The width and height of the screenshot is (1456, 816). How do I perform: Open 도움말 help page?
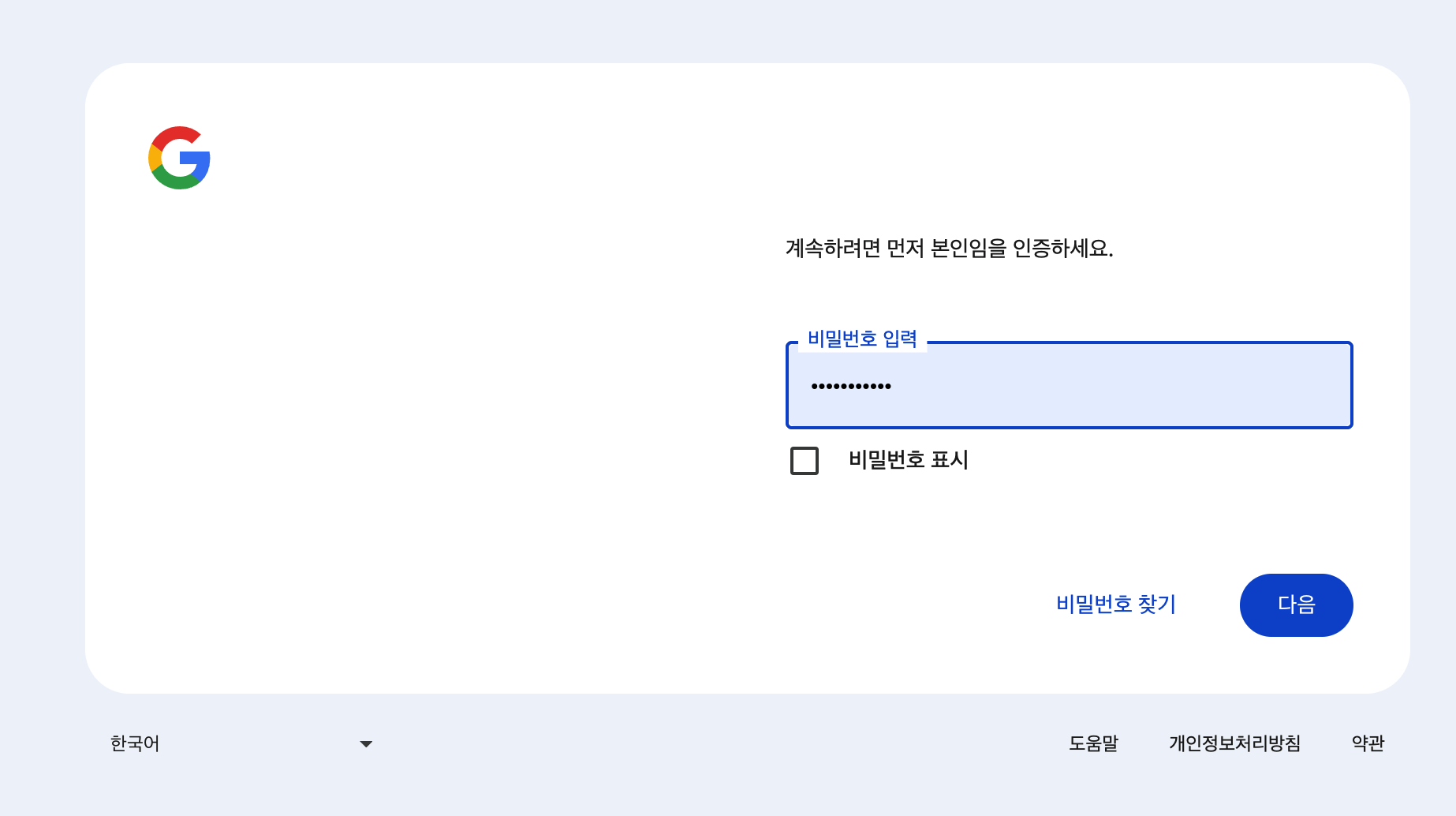(x=1093, y=743)
